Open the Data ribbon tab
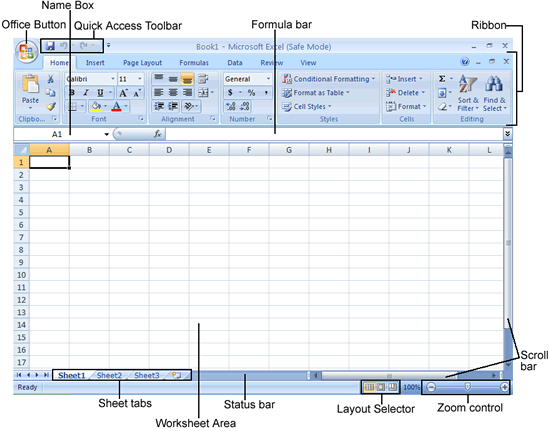The image size is (550, 431). click(x=235, y=63)
